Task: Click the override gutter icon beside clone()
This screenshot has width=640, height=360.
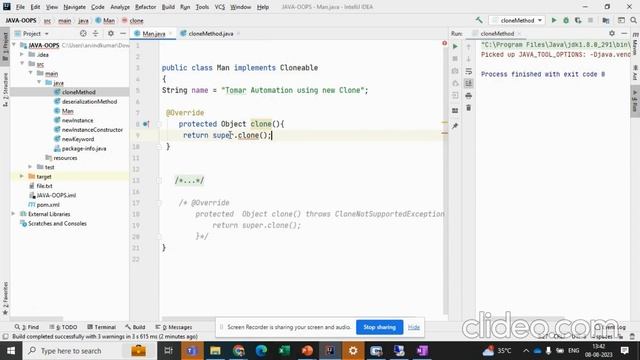Action: tap(146, 124)
